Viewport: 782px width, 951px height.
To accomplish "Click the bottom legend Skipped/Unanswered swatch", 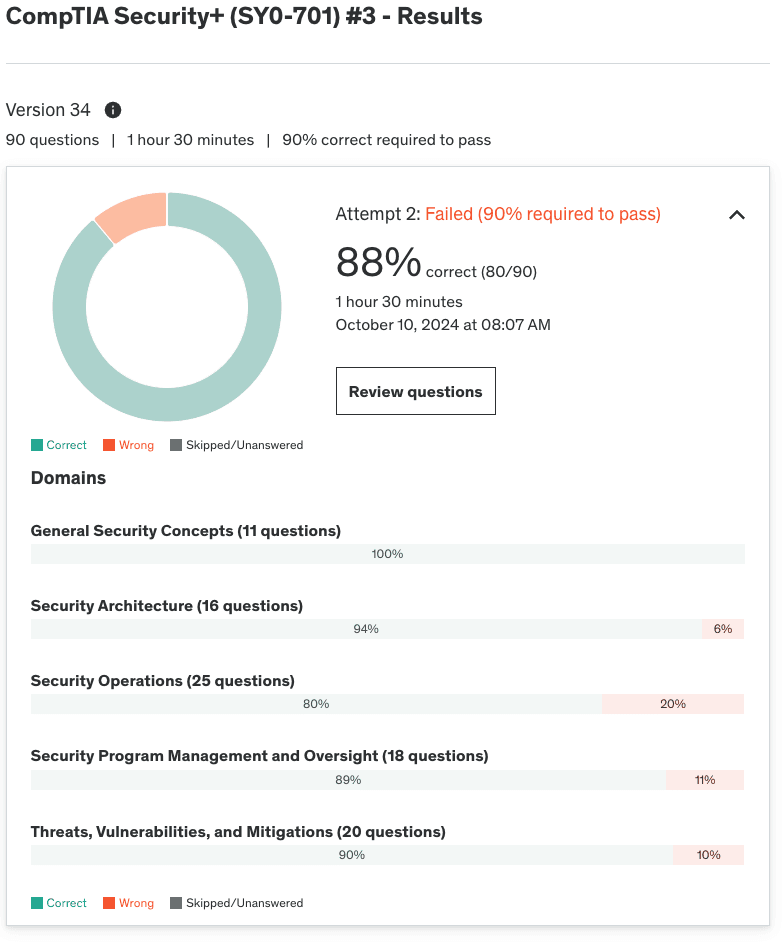I will click(176, 903).
